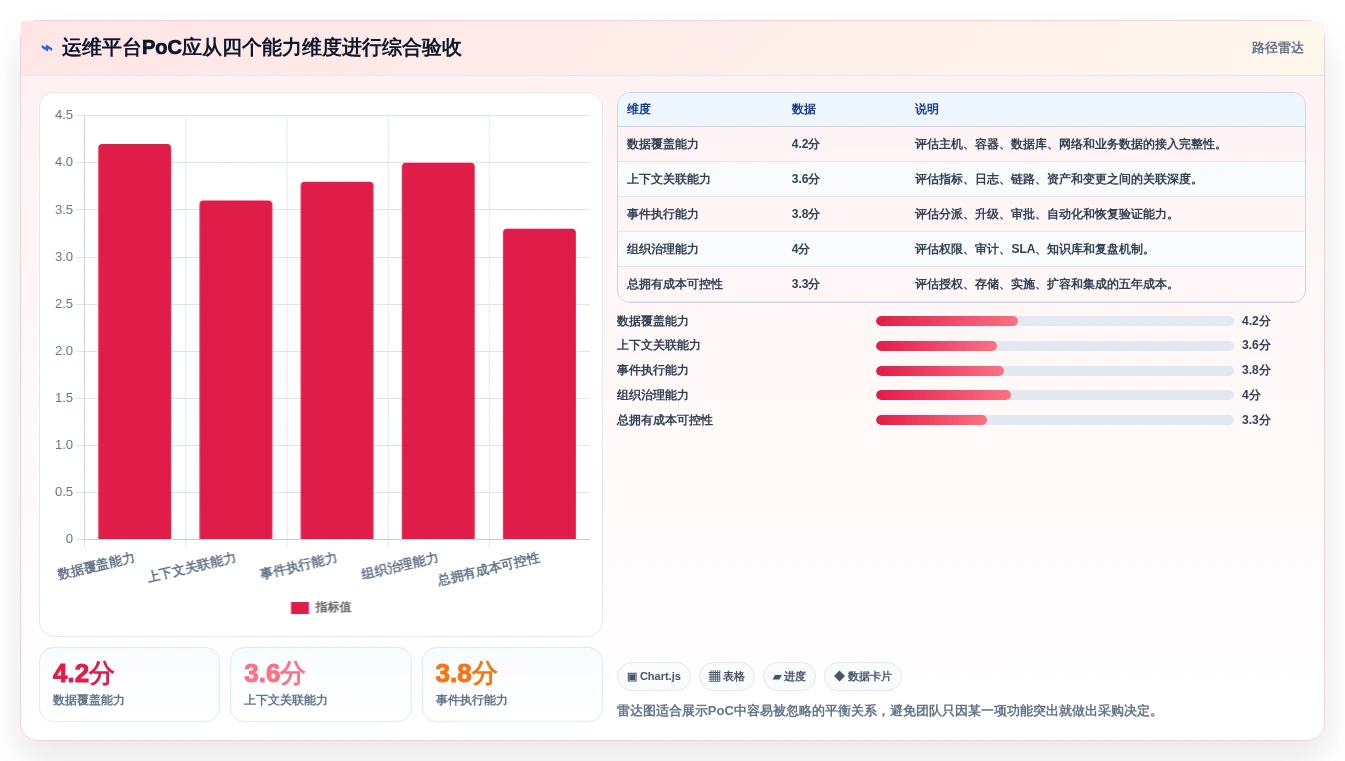Click the 路径雷达 label in header
This screenshot has width=1345, height=761.
click(1277, 48)
